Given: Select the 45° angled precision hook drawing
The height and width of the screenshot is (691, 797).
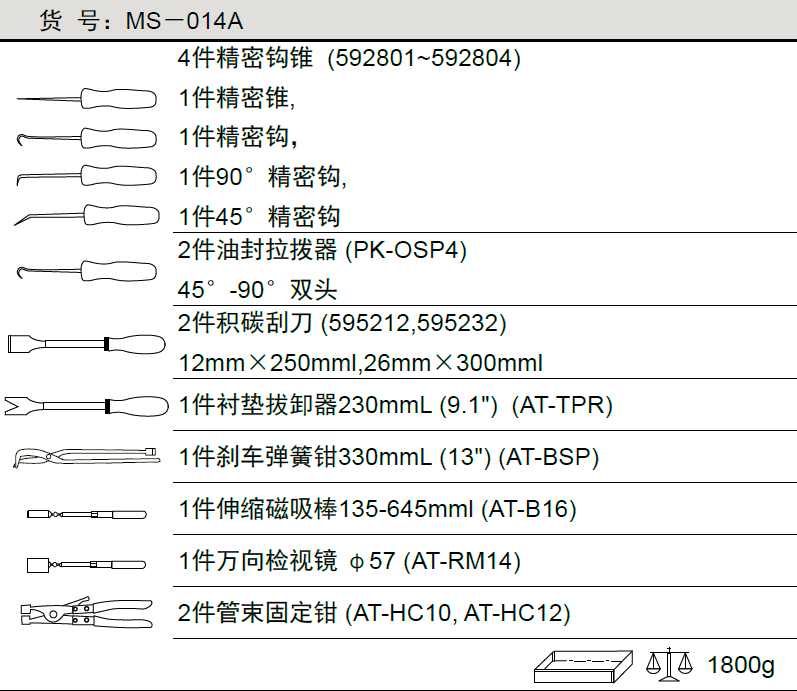Looking at the screenshot, I should click(87, 215).
